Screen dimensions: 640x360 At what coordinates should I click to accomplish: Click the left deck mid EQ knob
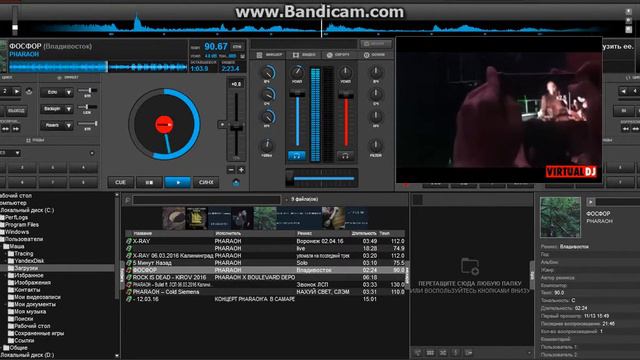[x=267, y=95]
